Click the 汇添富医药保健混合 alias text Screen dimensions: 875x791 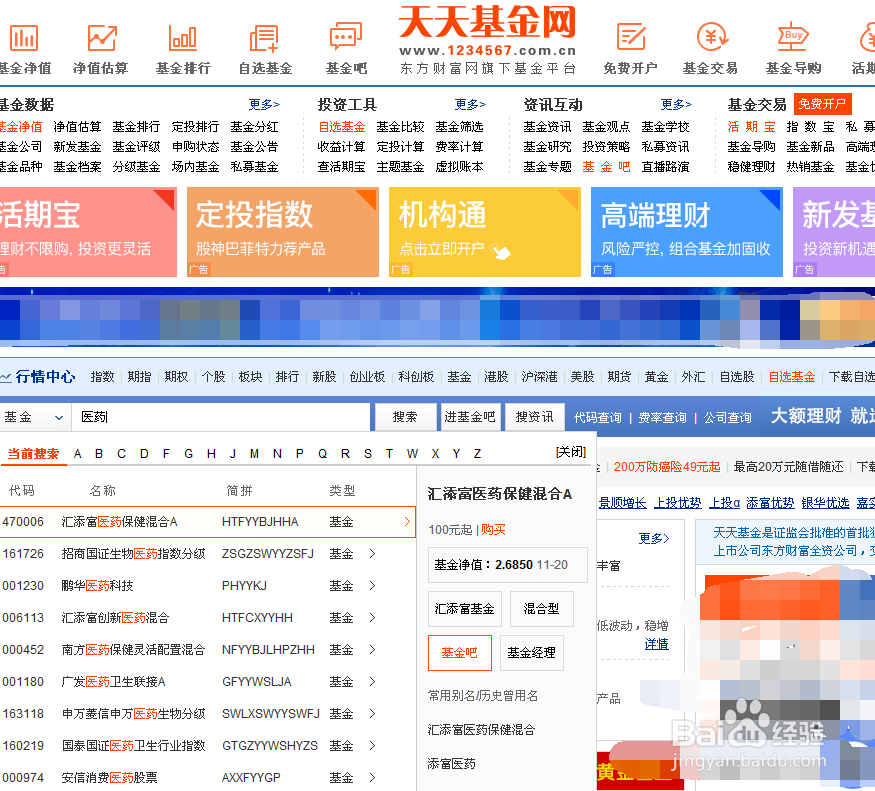[481, 730]
